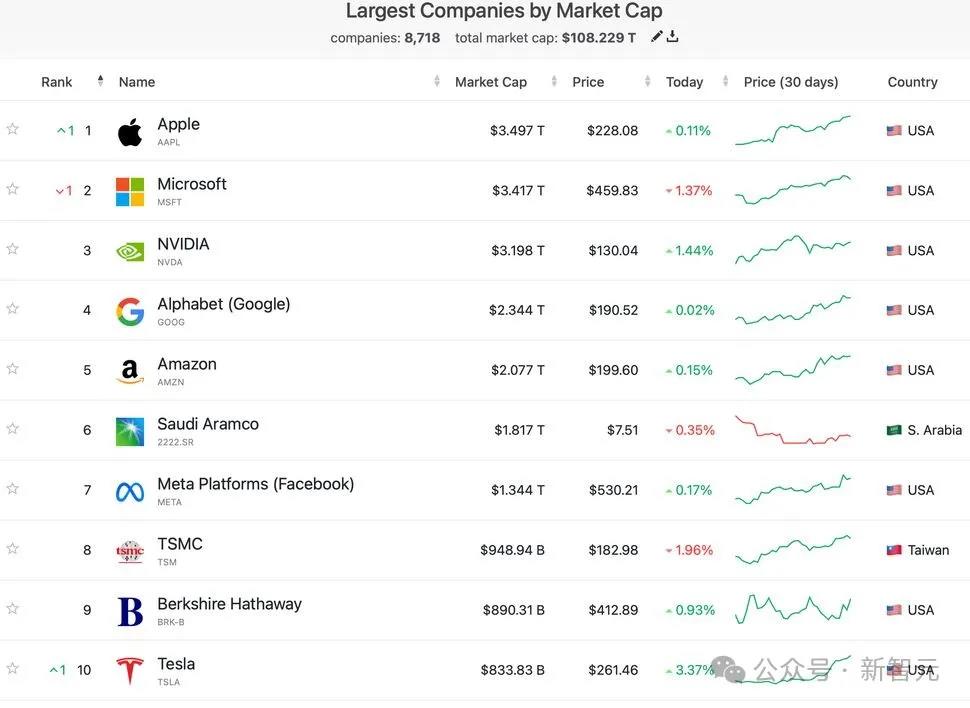970x708 pixels.
Task: Click the Saudi Aramco logo icon
Action: (130, 431)
